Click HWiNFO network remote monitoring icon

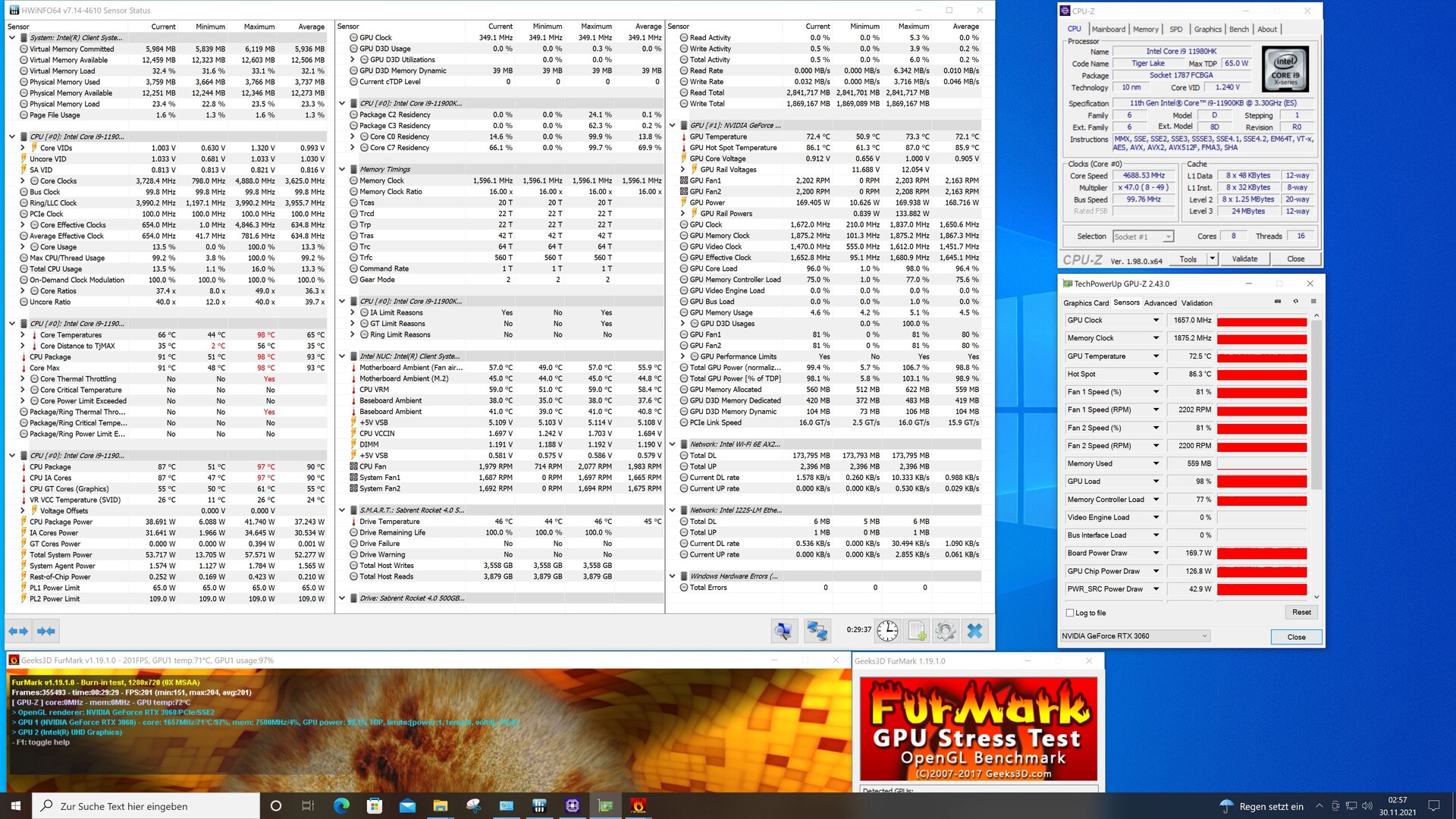pos(817,631)
